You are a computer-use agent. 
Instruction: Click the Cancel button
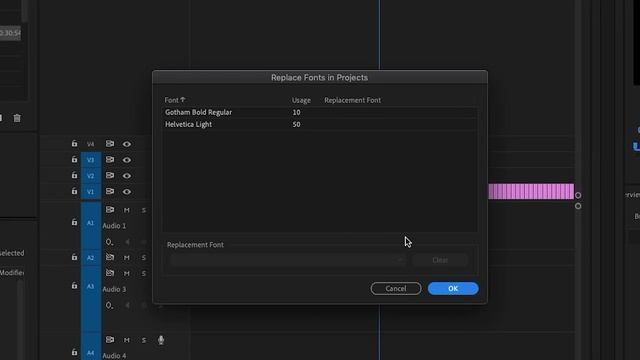396,289
